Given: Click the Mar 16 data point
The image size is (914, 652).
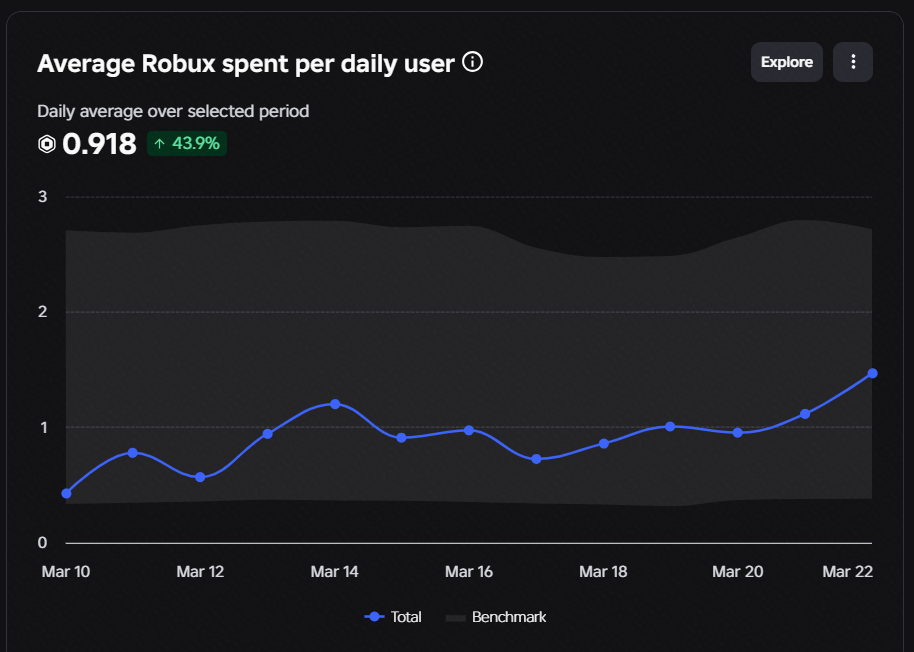Looking at the screenshot, I should [469, 430].
